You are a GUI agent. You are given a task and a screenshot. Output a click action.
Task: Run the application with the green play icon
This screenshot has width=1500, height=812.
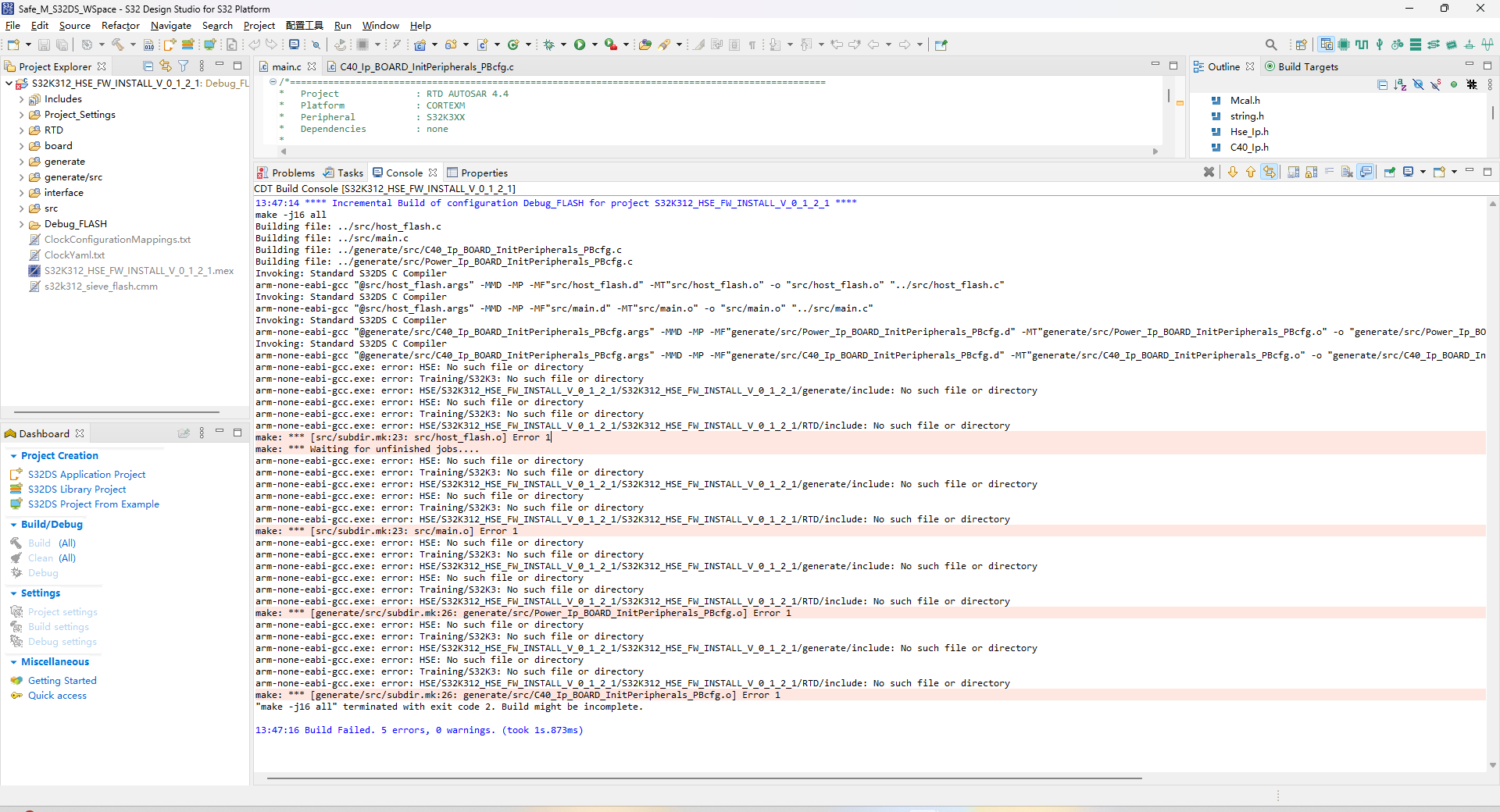[x=580, y=45]
